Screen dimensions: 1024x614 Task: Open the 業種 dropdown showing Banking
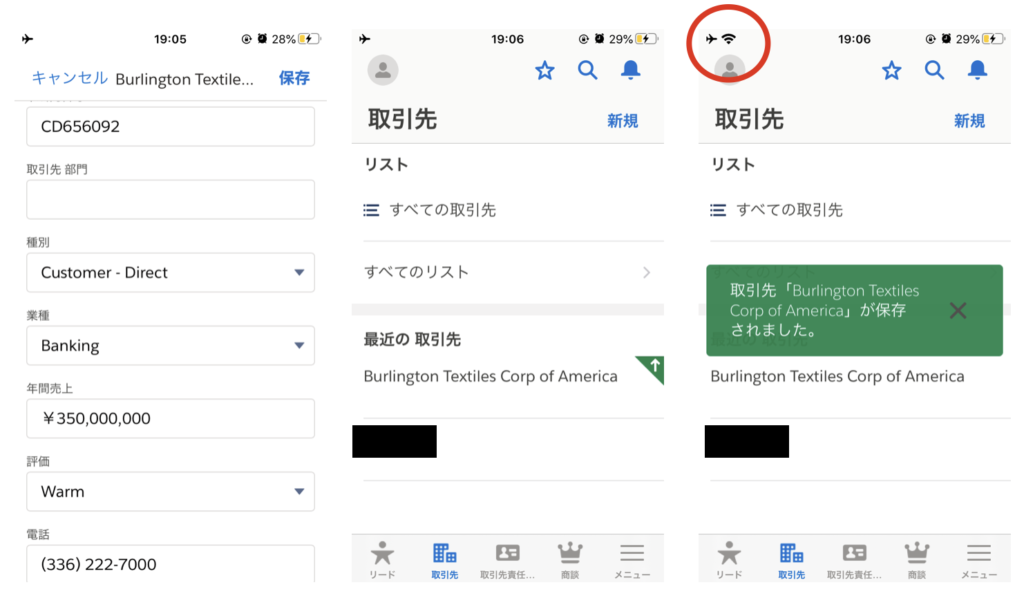pyautogui.click(x=170, y=346)
